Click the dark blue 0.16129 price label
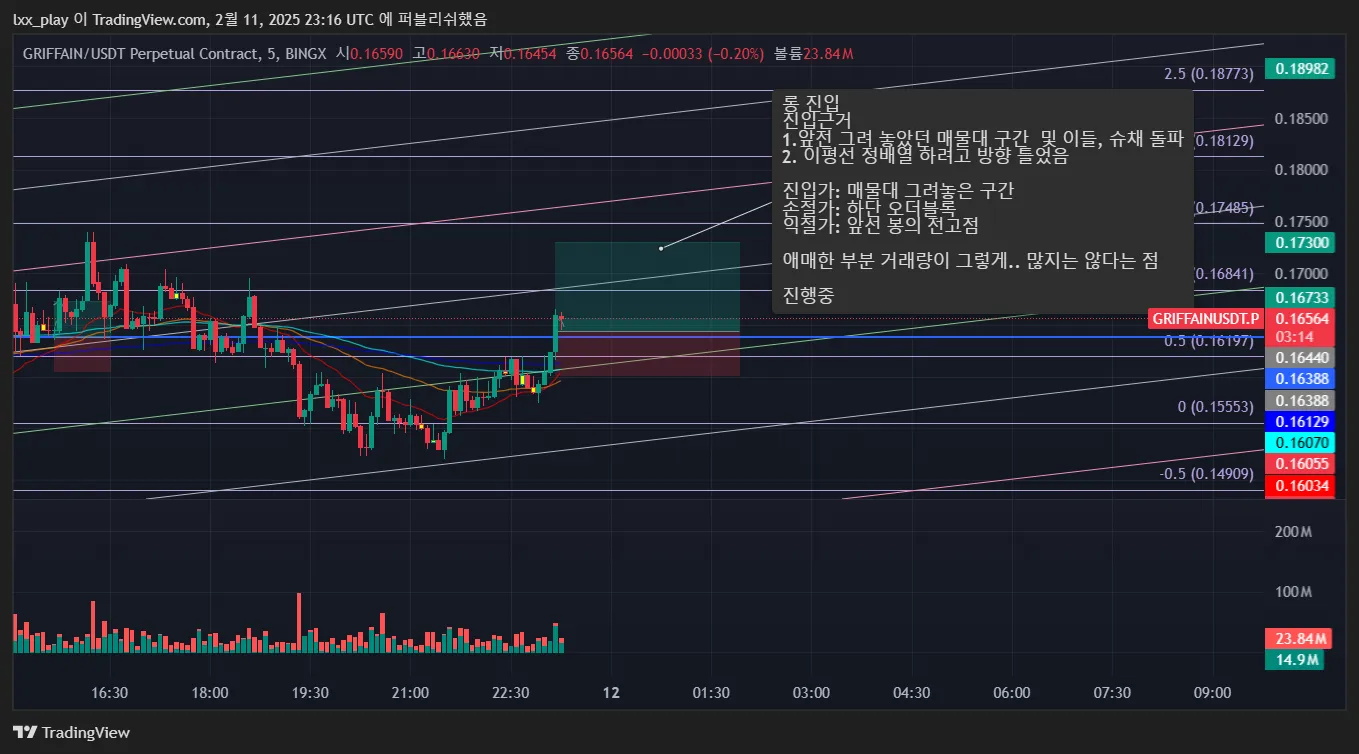Screen dimensions: 1359x754 click(x=1301, y=422)
